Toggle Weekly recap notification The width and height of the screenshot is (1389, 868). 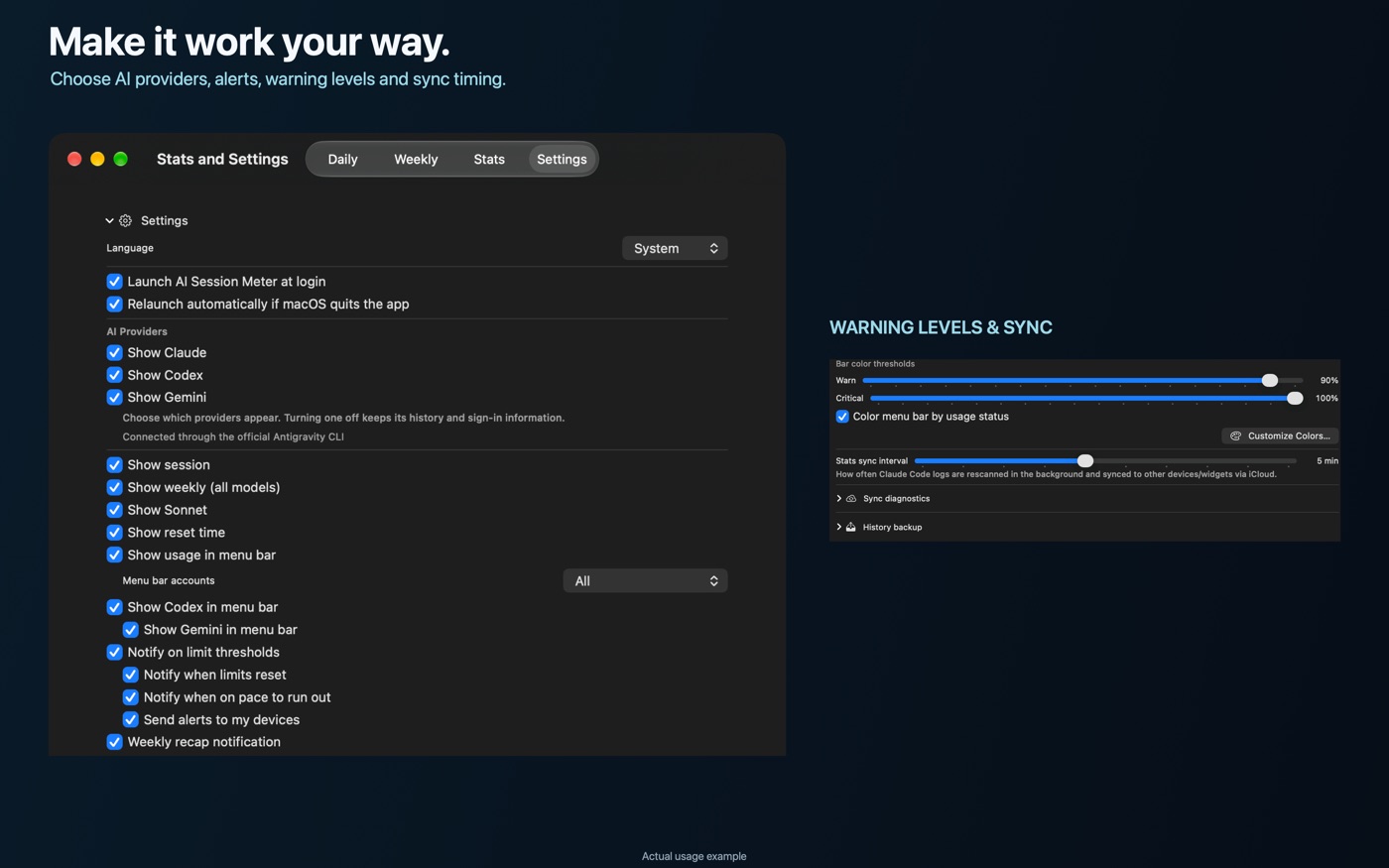[114, 742]
